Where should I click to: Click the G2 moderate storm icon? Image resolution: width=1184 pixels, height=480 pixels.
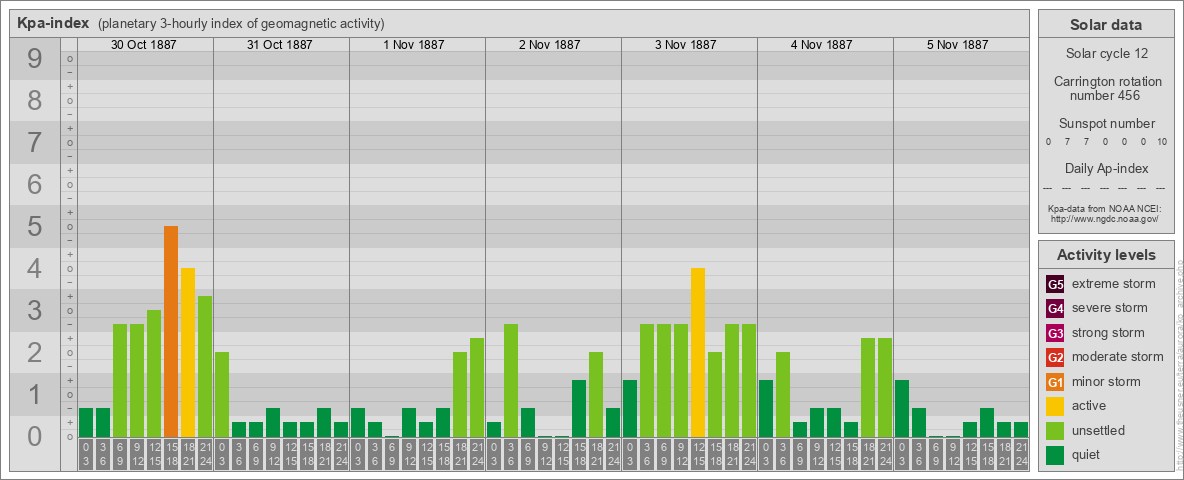point(1055,357)
